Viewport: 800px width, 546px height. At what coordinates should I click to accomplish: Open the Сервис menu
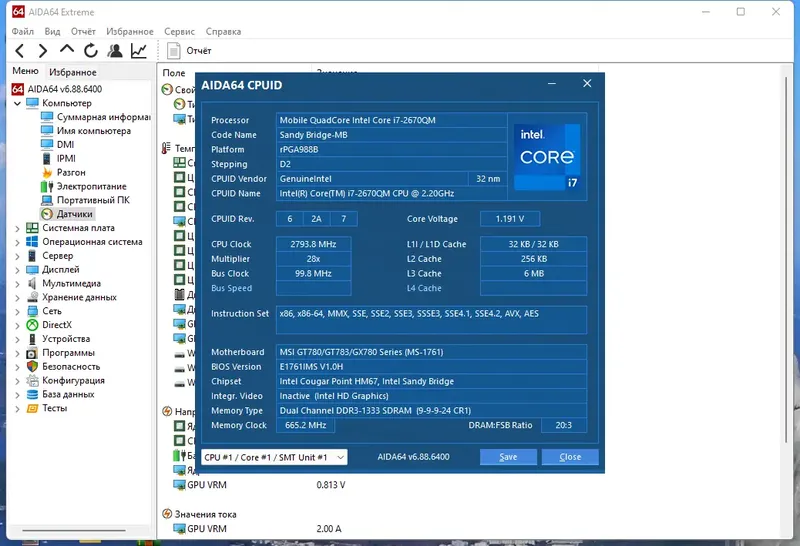click(180, 32)
